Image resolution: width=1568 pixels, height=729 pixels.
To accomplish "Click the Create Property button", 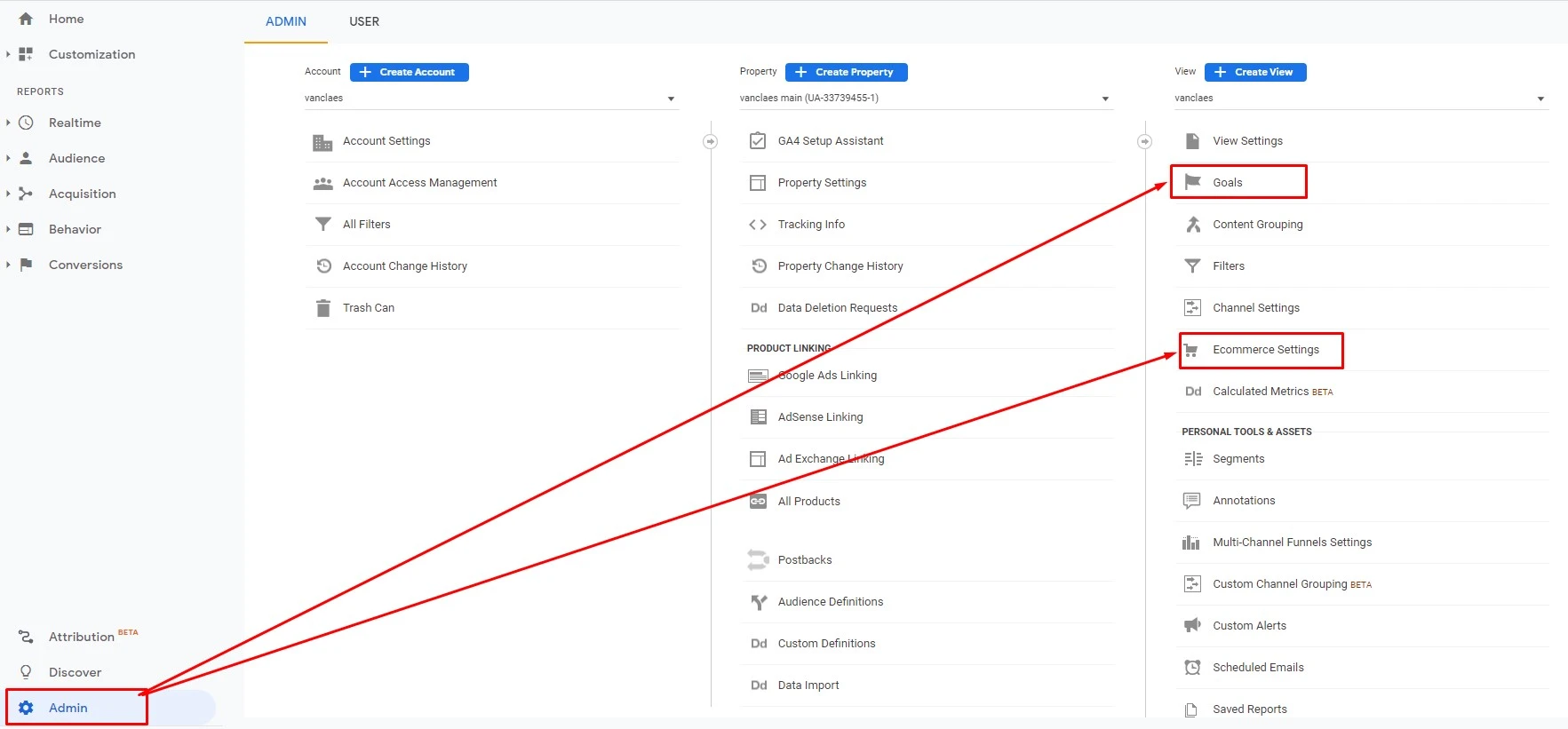I will pyautogui.click(x=845, y=72).
